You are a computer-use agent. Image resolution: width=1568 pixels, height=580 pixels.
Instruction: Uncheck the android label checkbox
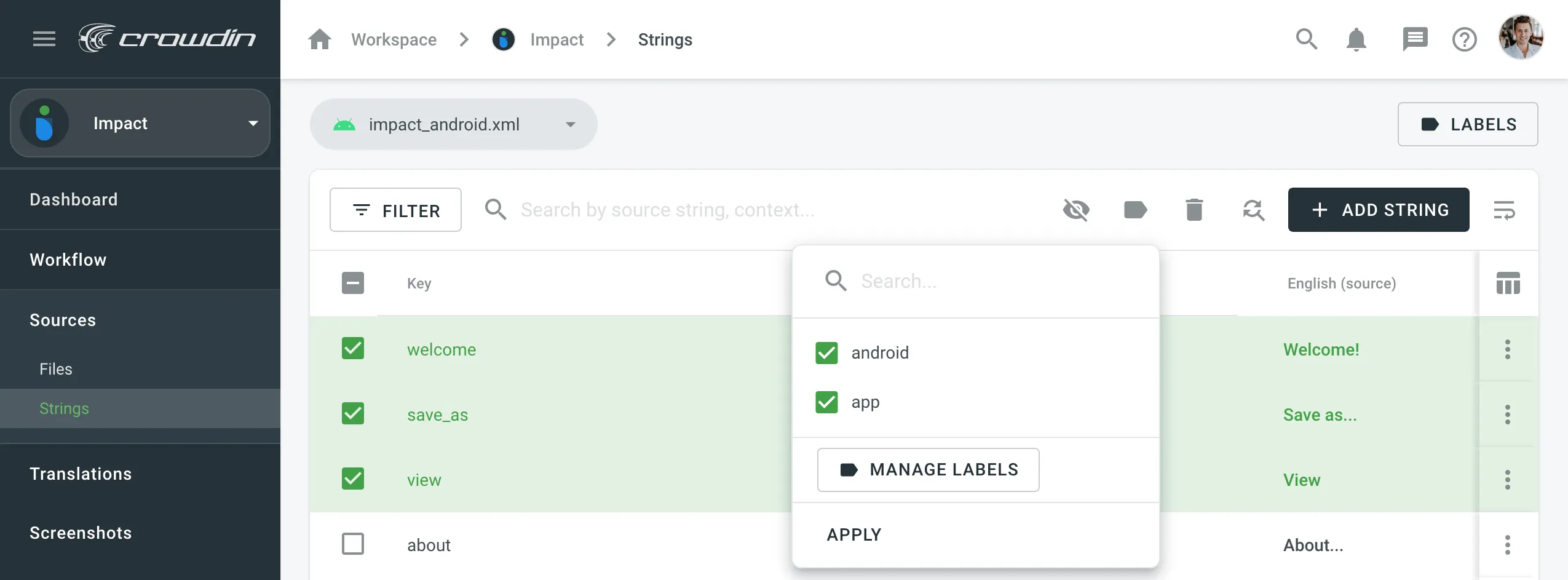[826, 353]
